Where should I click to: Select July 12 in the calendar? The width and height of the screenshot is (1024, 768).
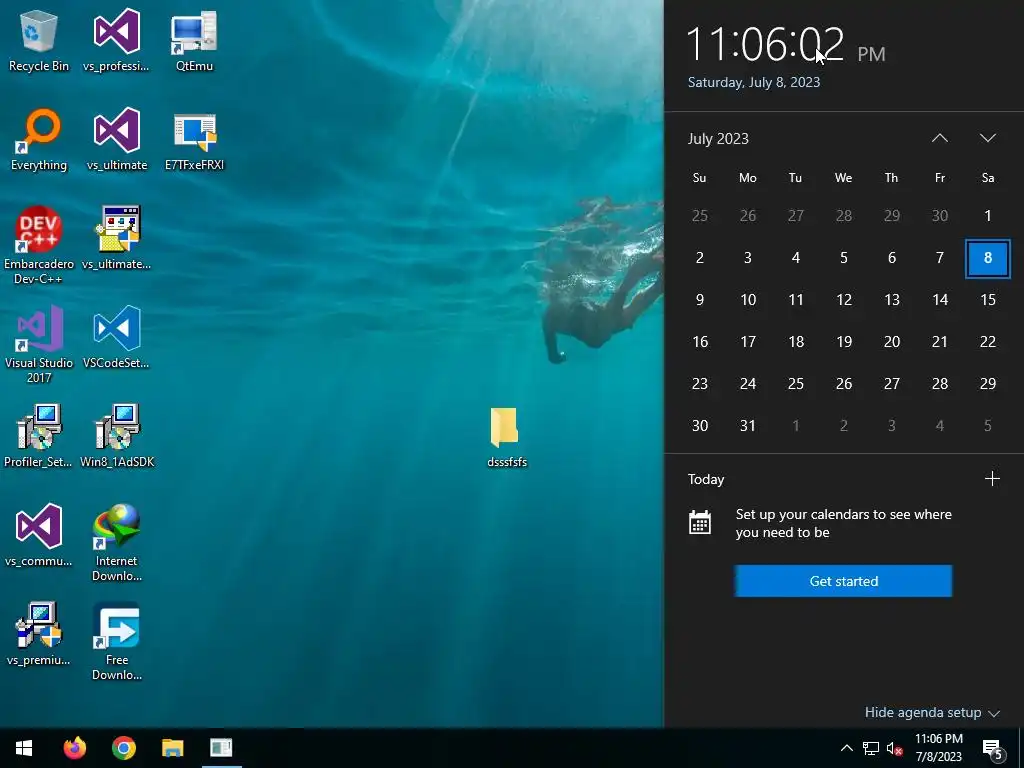[844, 300]
